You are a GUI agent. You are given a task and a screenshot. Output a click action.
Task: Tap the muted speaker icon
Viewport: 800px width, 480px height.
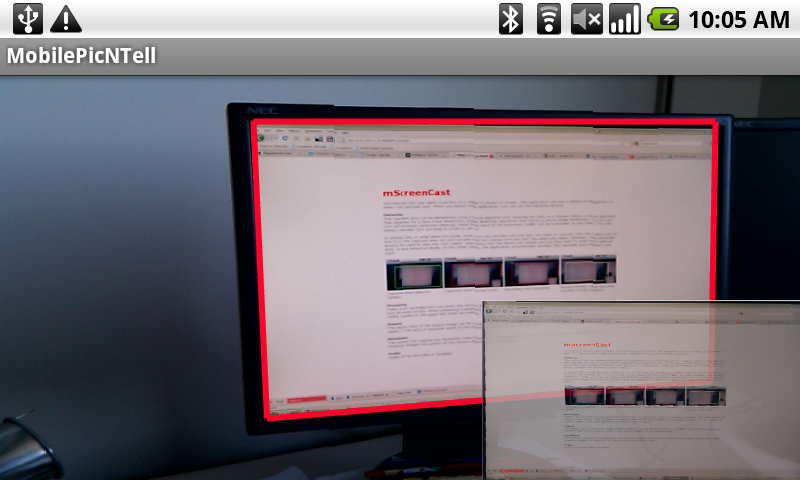[x=587, y=19]
